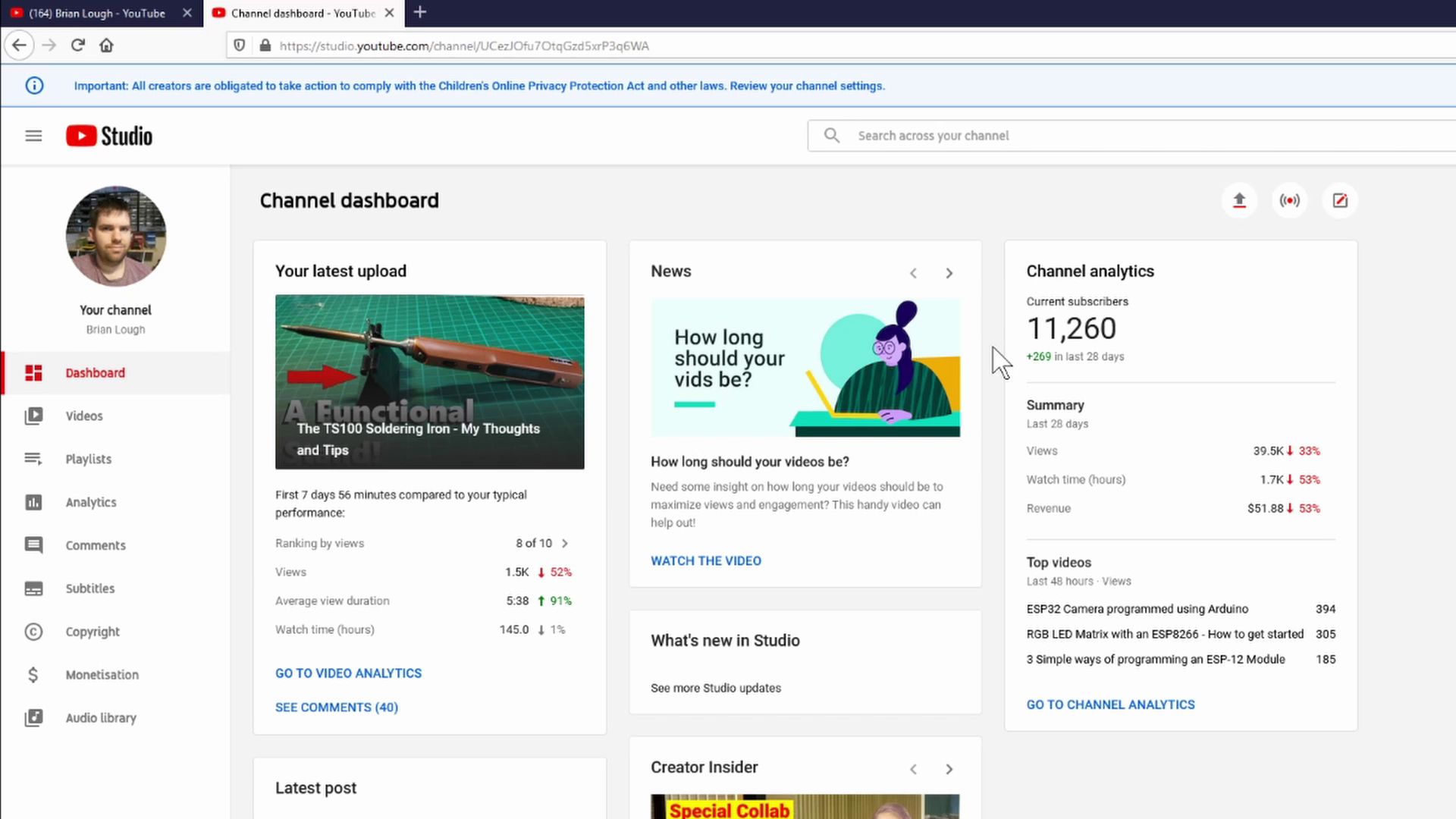Click the 11,260 current subscribers count
The image size is (1456, 819).
pos(1072,328)
